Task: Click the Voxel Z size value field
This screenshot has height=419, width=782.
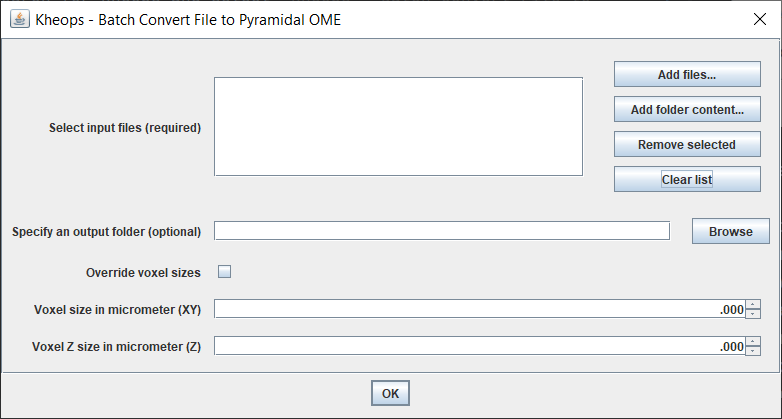Action: tap(480, 346)
